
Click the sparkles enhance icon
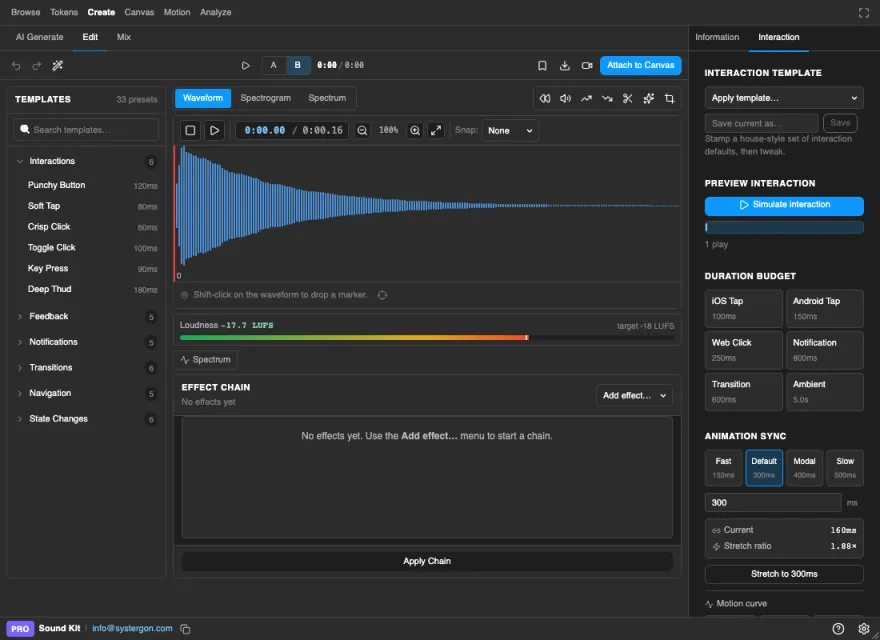[648, 98]
